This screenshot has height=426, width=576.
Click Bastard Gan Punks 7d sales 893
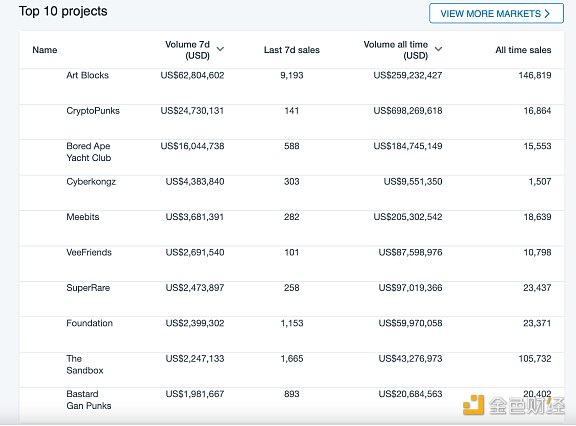[x=292, y=394]
